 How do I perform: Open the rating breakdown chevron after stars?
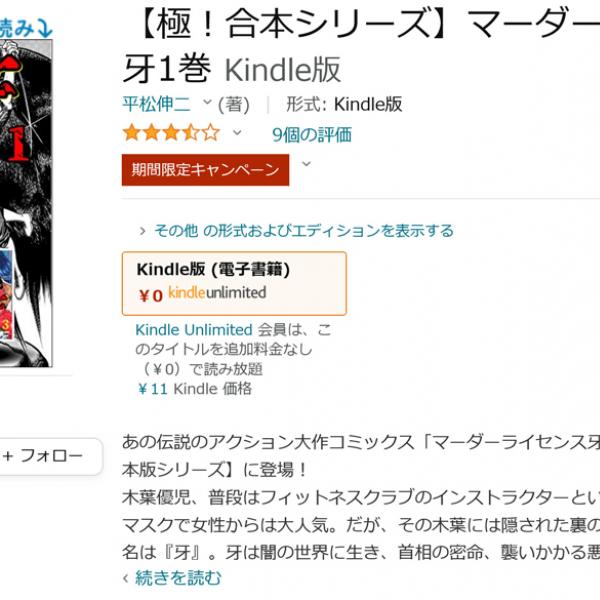point(237,133)
